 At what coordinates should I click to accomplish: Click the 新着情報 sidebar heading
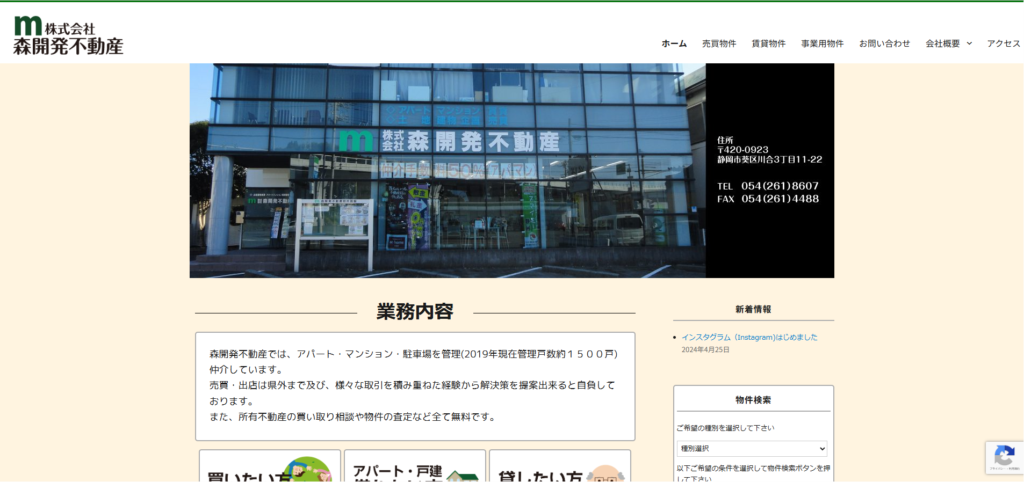[x=753, y=309]
